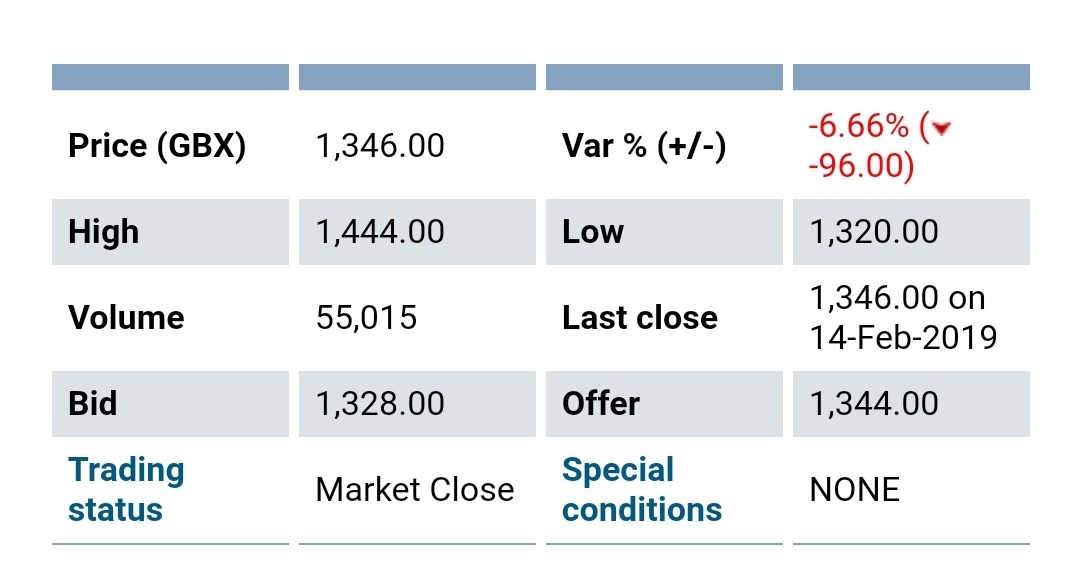Click the red down arrow indicator

(x=938, y=128)
